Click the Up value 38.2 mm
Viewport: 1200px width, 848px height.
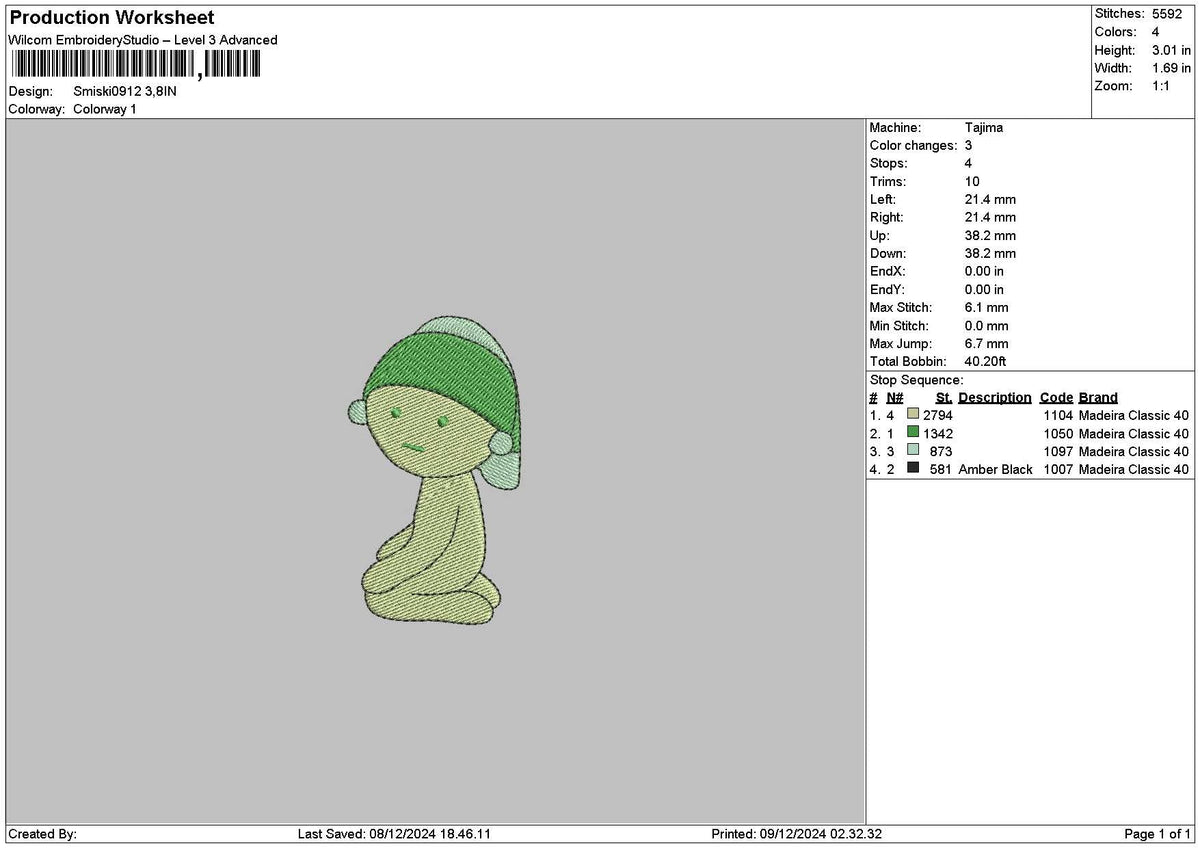(x=990, y=236)
